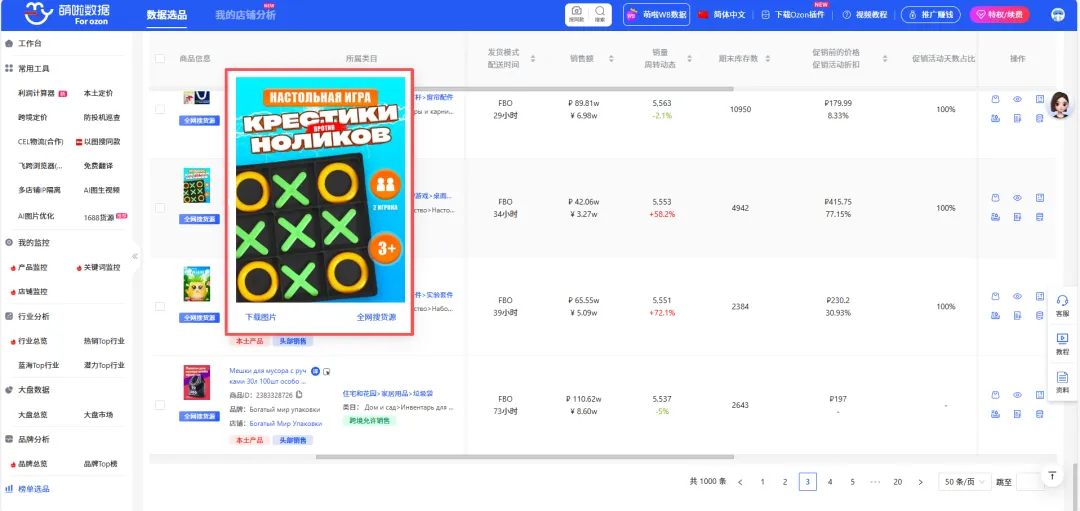The width and height of the screenshot is (1080, 511).
Task: Click 全网搜货源 in the image popup
Action: [x=377, y=317]
